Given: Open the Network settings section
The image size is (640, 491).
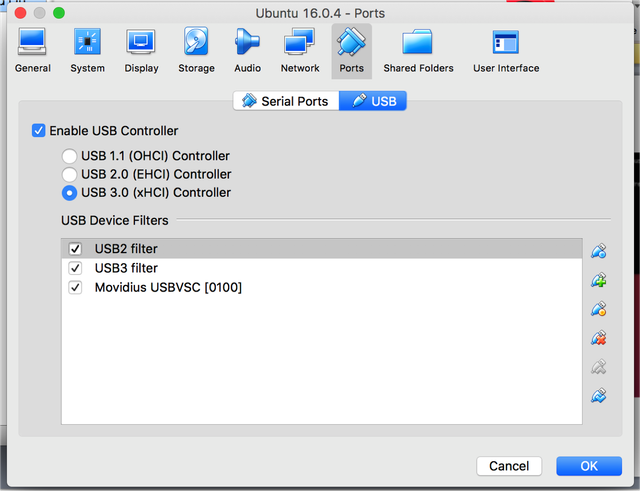Looking at the screenshot, I should (300, 51).
